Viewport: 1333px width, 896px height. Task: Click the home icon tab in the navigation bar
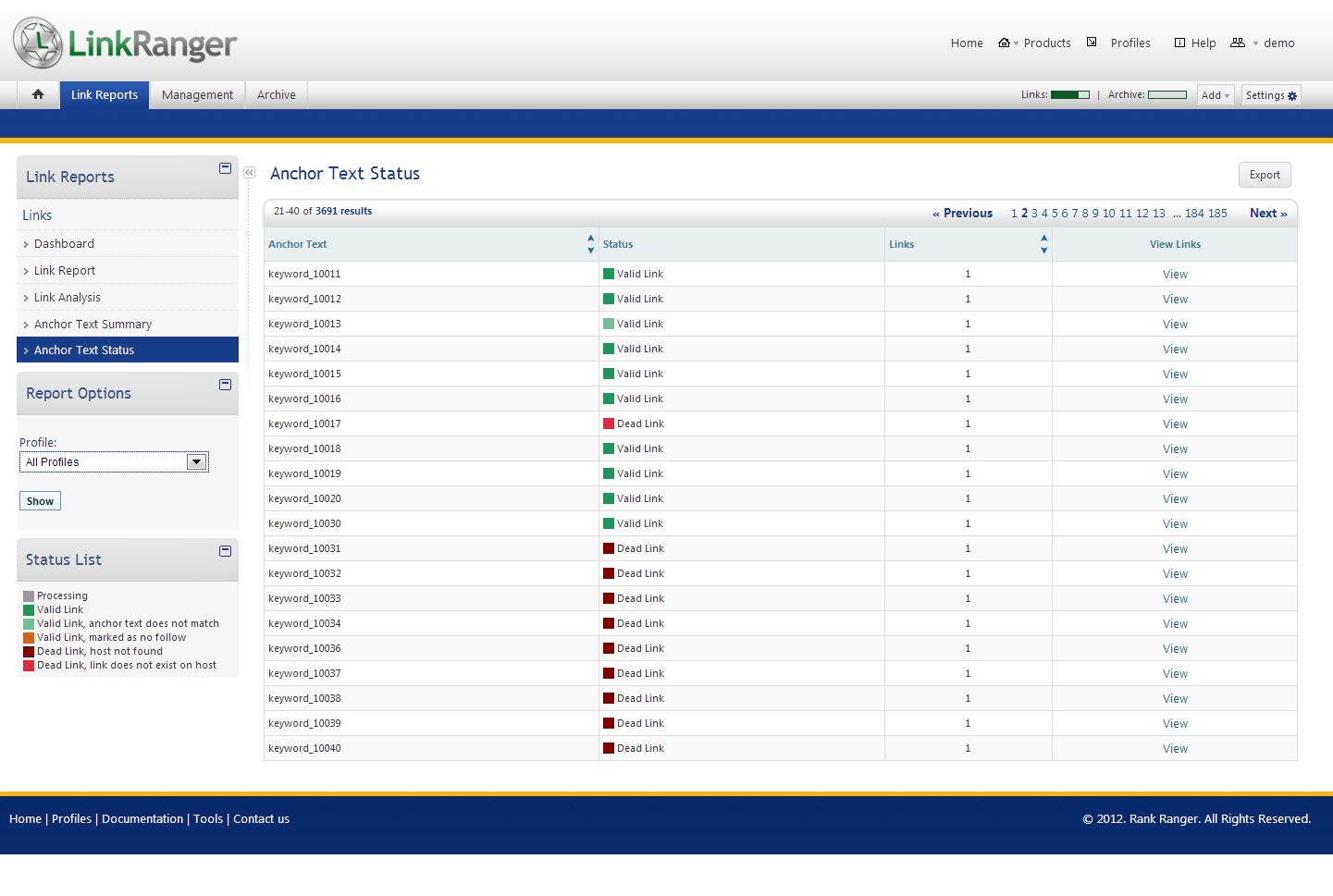38,94
